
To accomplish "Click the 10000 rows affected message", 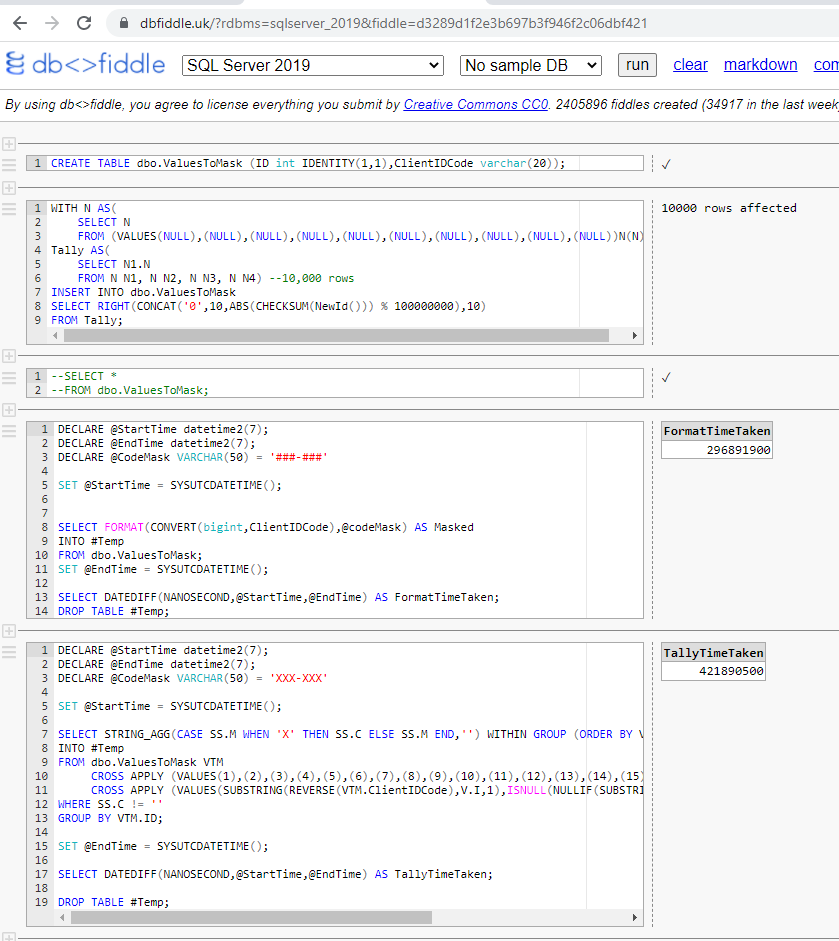I will click(729, 208).
